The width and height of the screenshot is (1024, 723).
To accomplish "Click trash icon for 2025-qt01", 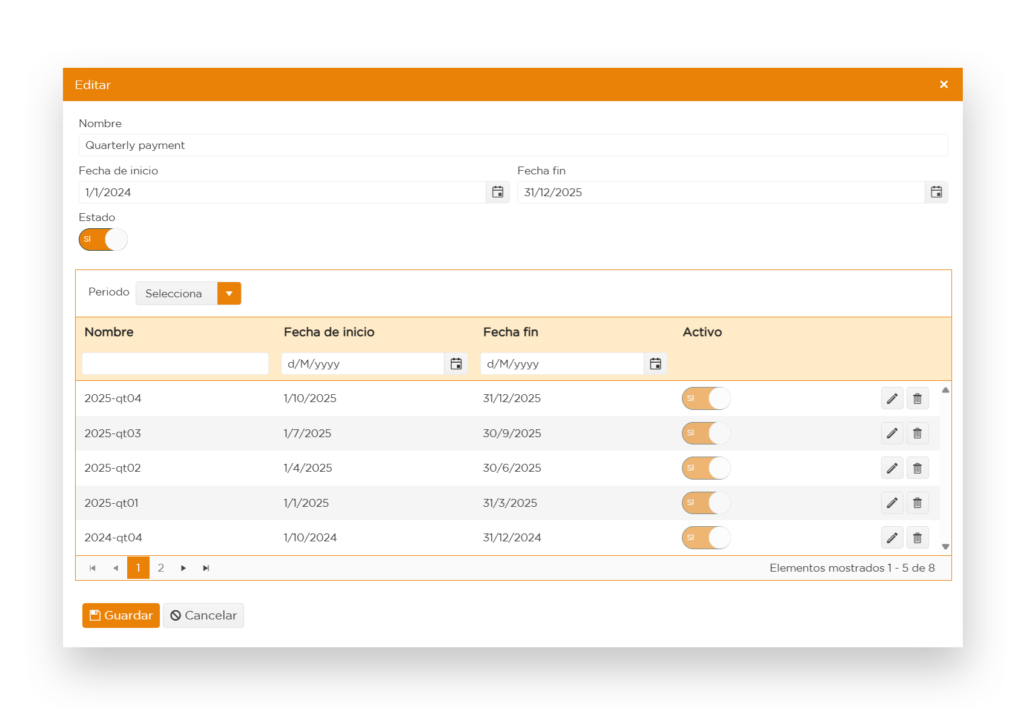I will point(917,503).
